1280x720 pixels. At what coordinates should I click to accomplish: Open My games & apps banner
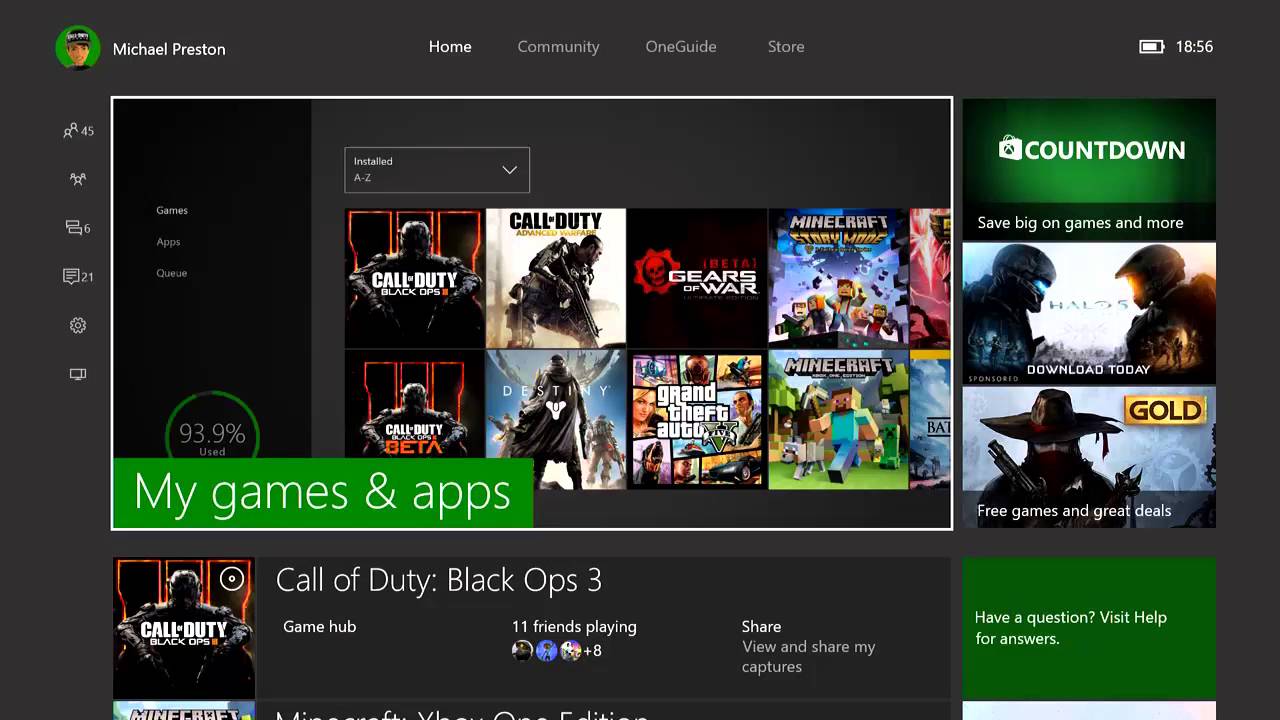[323, 493]
